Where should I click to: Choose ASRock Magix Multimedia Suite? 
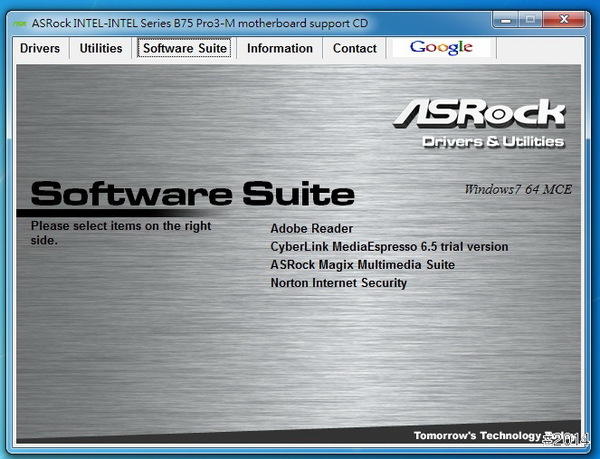pyautogui.click(x=362, y=265)
